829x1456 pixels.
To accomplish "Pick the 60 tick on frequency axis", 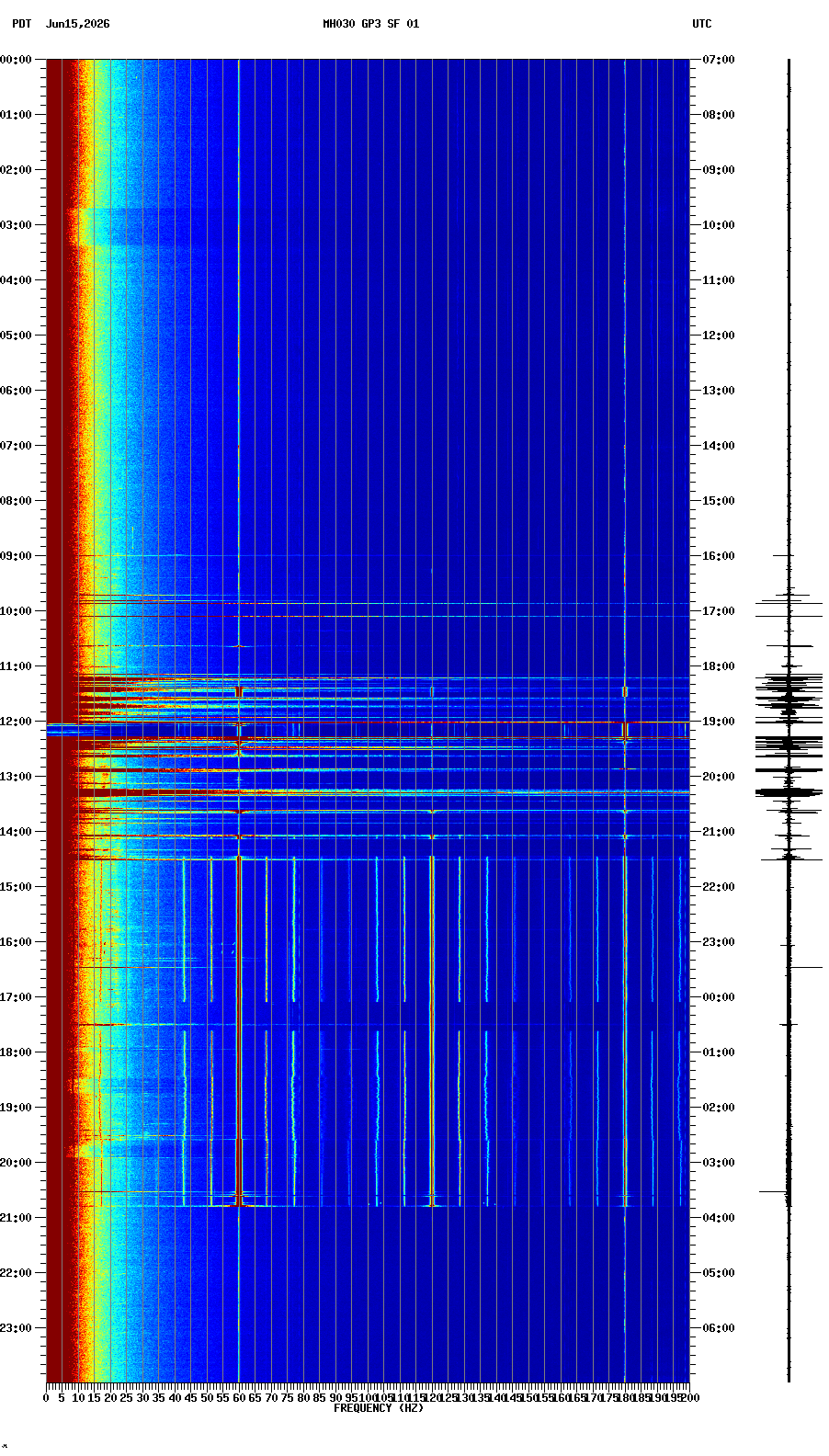I will 239,1398.
